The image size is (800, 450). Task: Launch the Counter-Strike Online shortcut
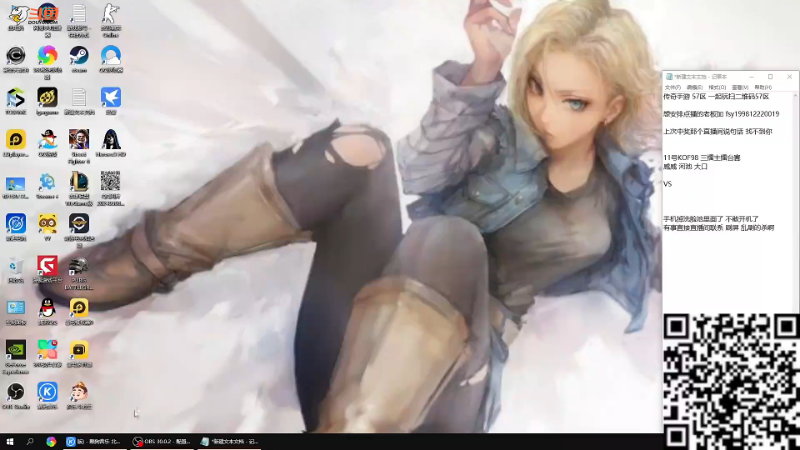click(x=111, y=14)
